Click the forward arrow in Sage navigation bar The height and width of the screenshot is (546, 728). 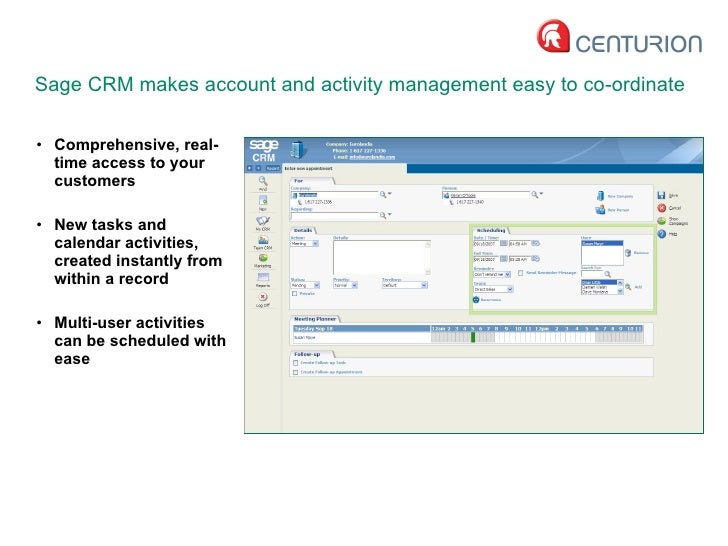click(258, 168)
